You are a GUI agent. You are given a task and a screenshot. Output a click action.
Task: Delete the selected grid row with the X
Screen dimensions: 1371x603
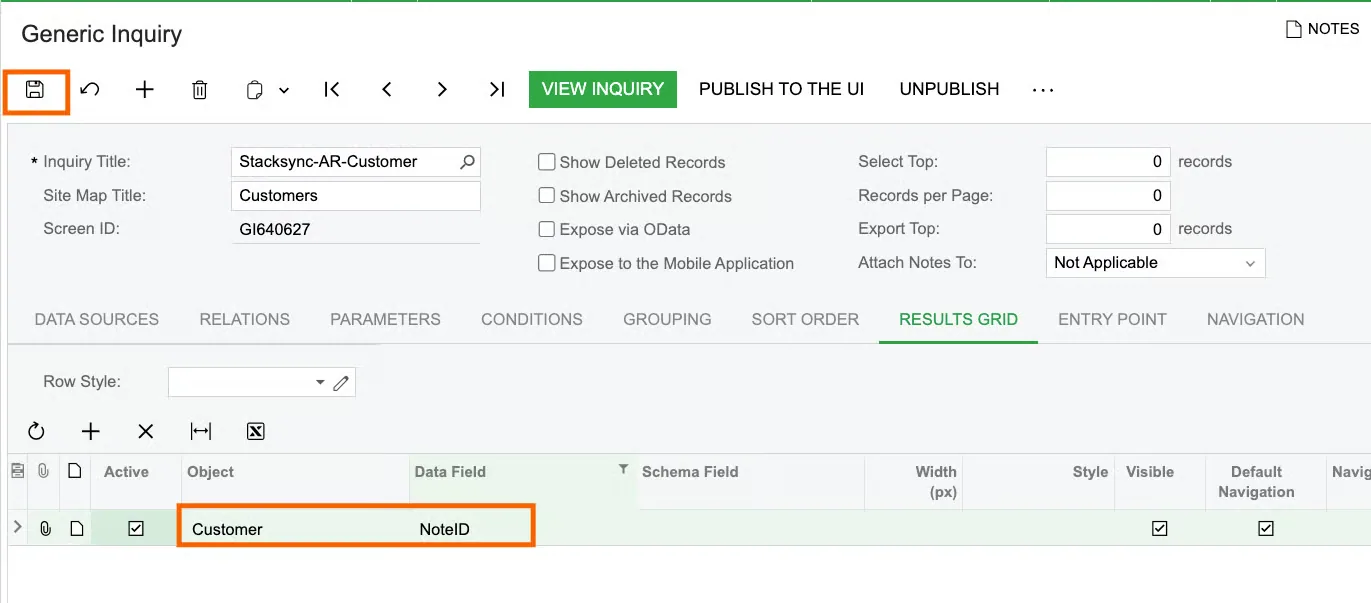(x=146, y=431)
